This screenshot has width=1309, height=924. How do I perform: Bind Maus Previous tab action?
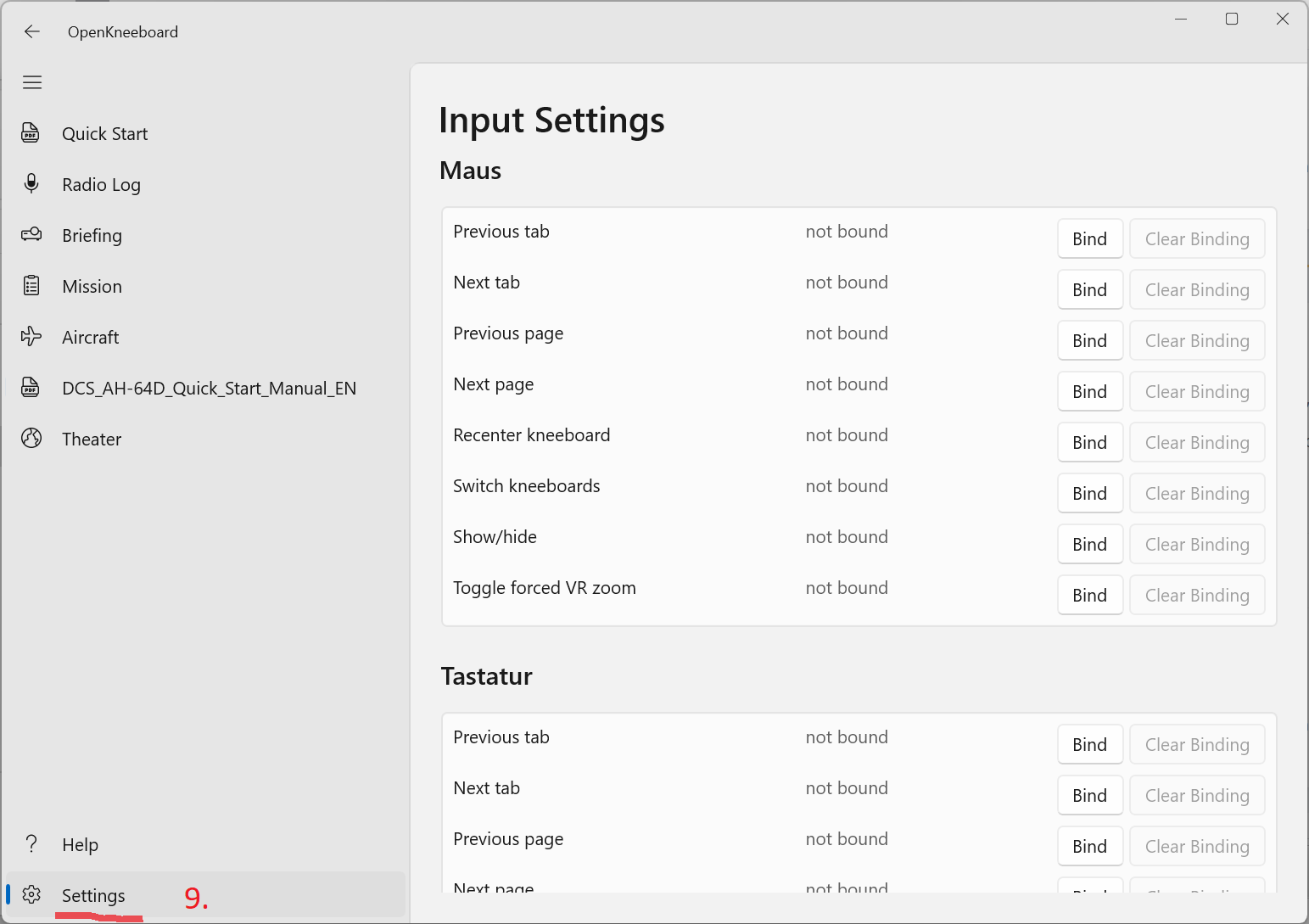click(1090, 238)
